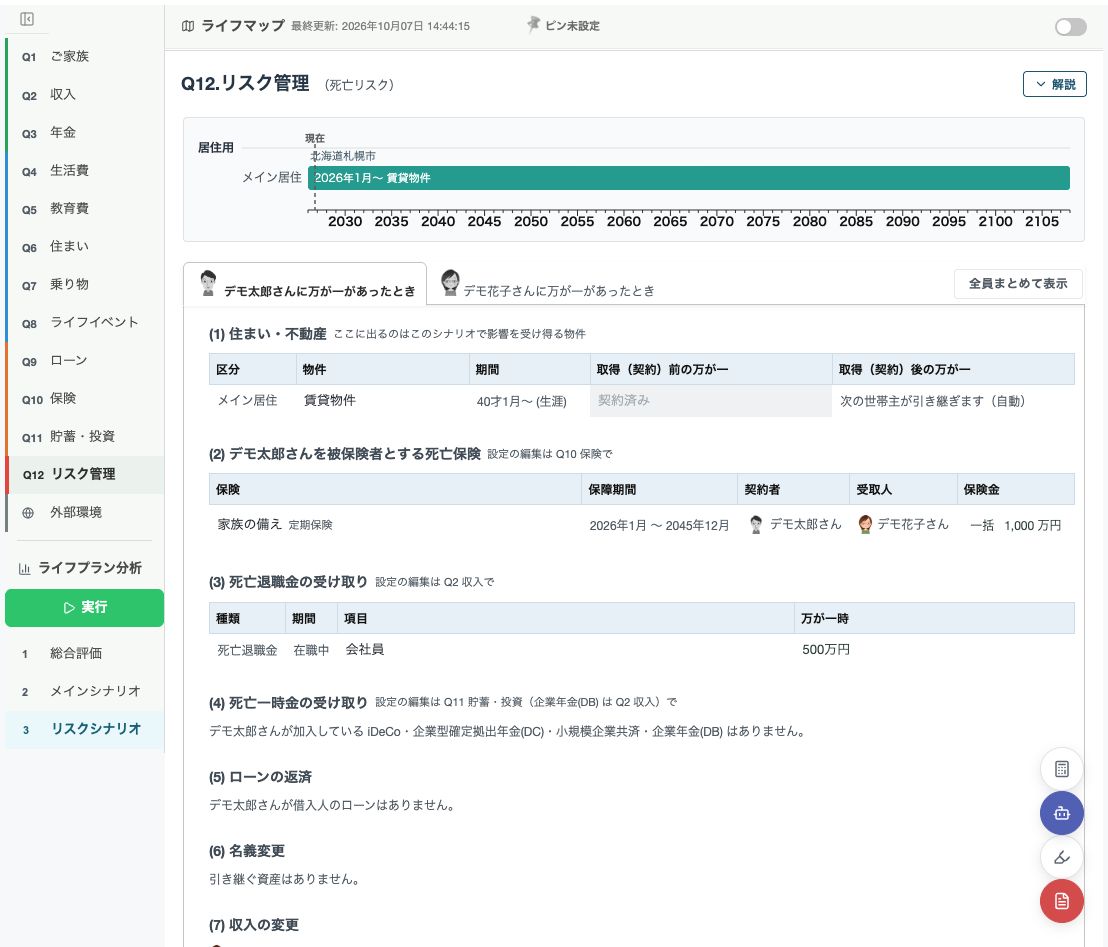This screenshot has height=947, width=1108.
Task: Click 北海道札幌市 label on timeline
Action: tap(344, 156)
